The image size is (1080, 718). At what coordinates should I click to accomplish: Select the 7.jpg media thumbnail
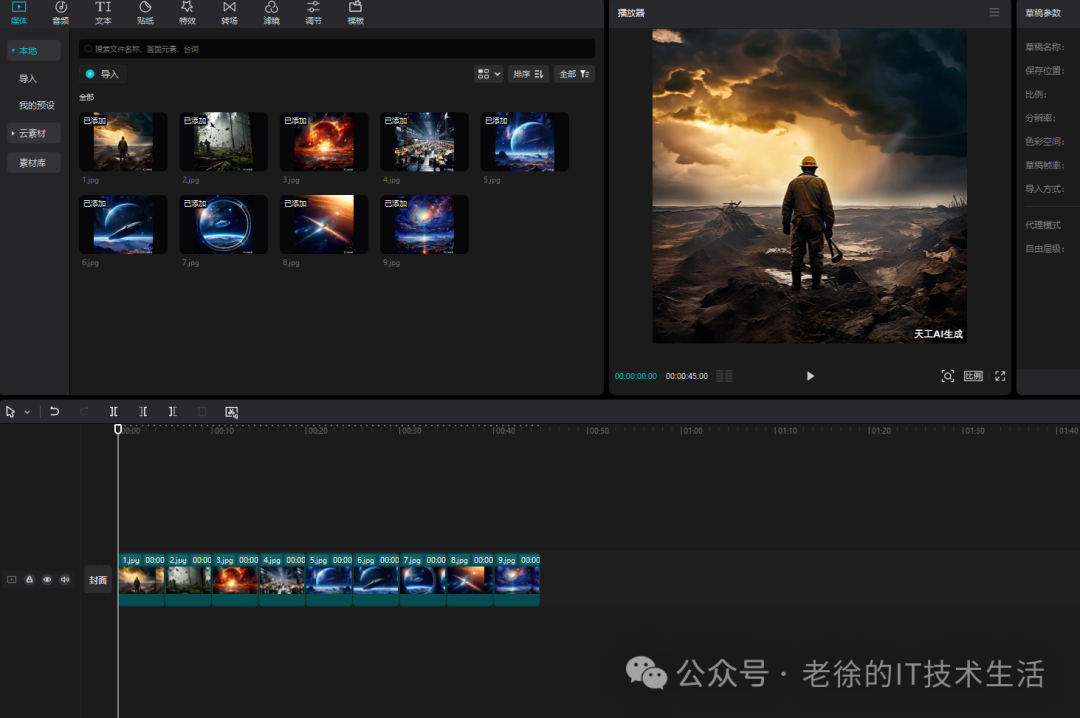click(x=224, y=224)
